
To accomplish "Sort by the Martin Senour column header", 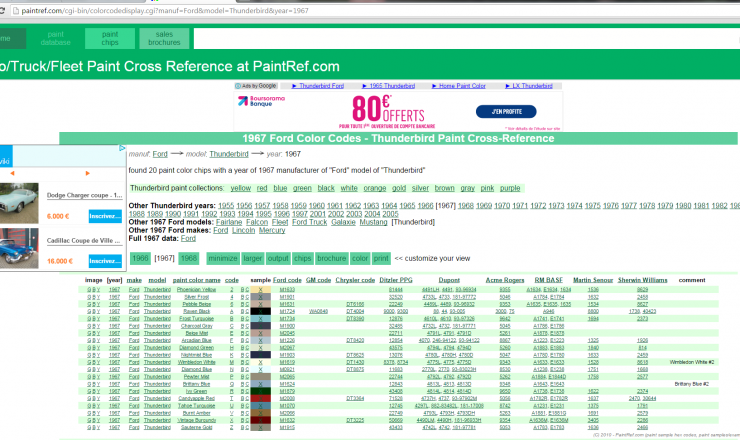I will pyautogui.click(x=593, y=280).
